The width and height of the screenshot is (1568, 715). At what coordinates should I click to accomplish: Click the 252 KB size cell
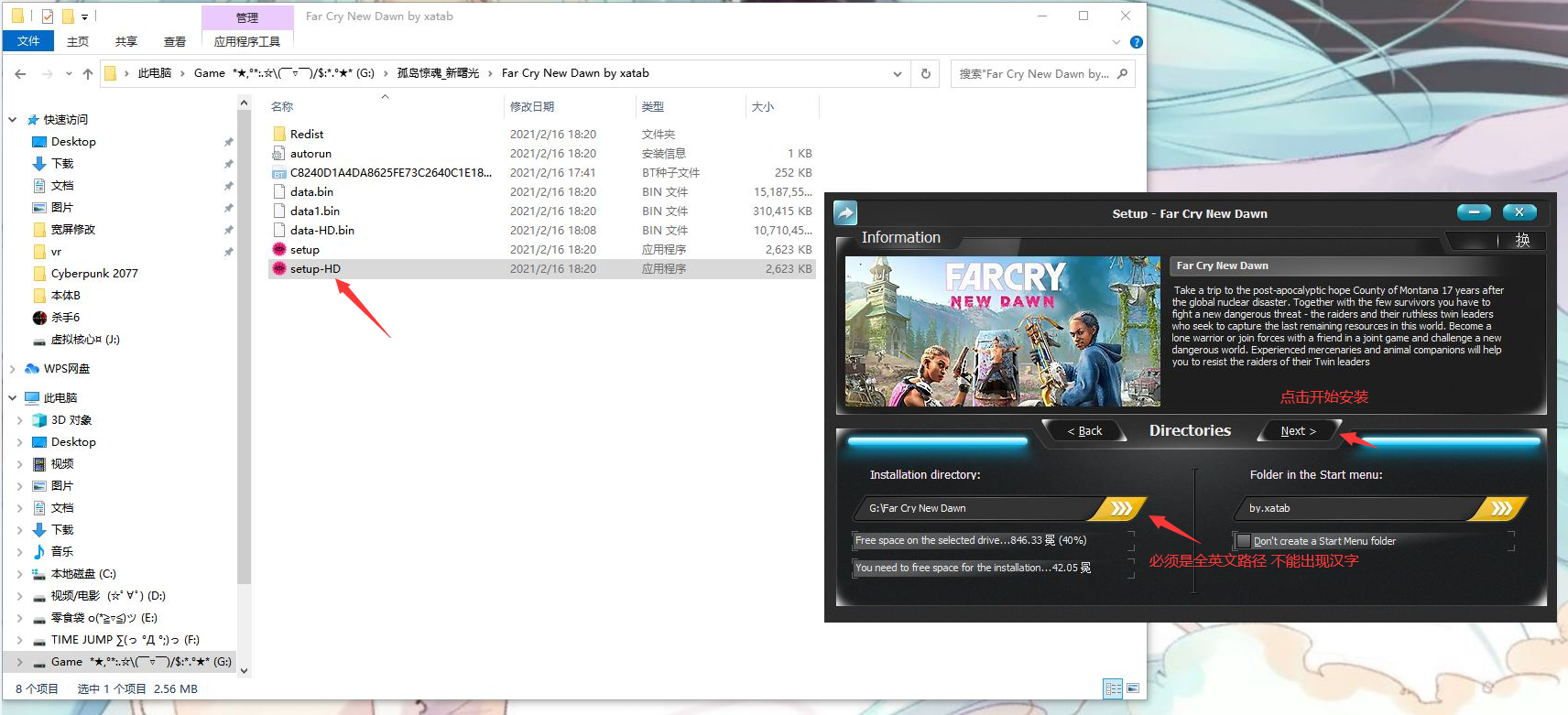[793, 172]
